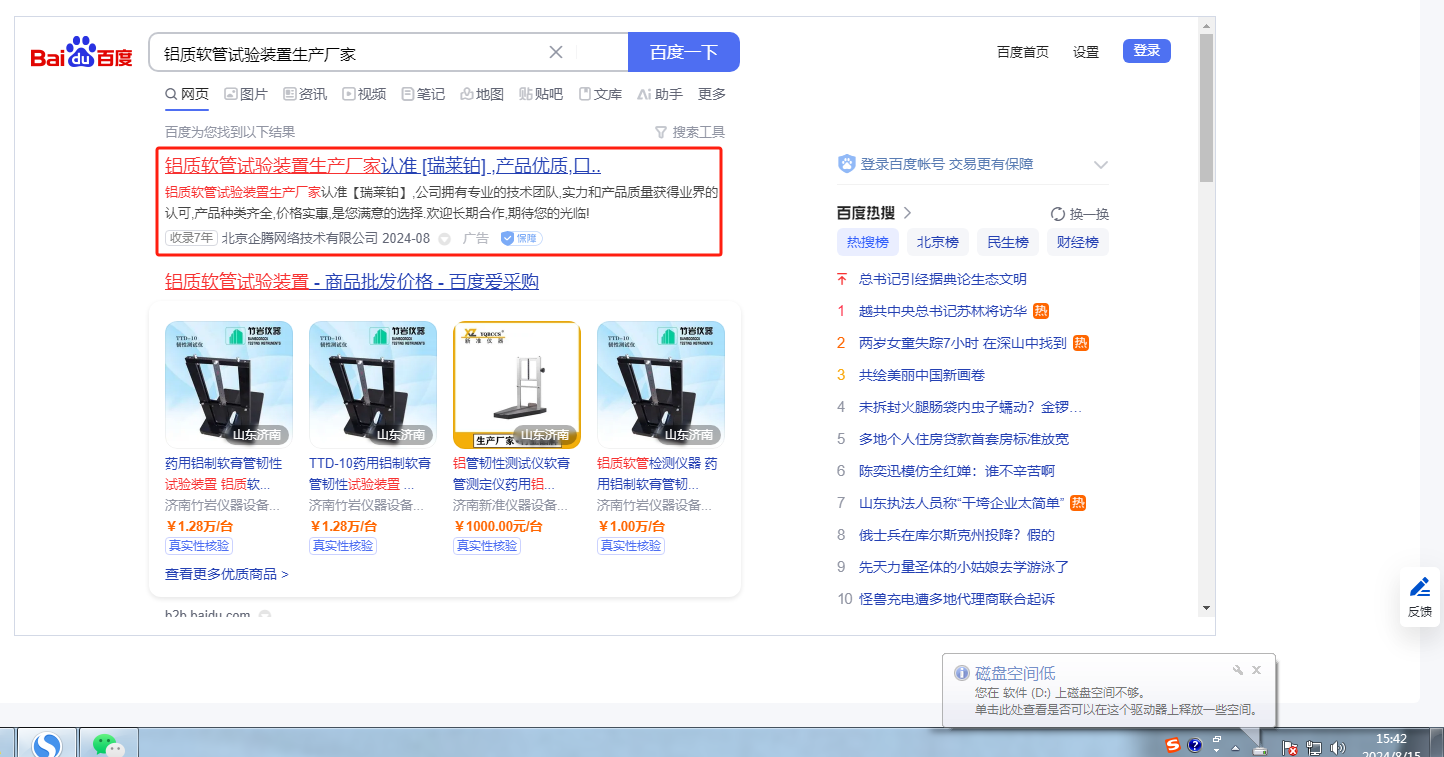Image resolution: width=1444 pixels, height=757 pixels.
Task: Expand the 登录百度帐号 panel chevron
Action: click(1101, 164)
